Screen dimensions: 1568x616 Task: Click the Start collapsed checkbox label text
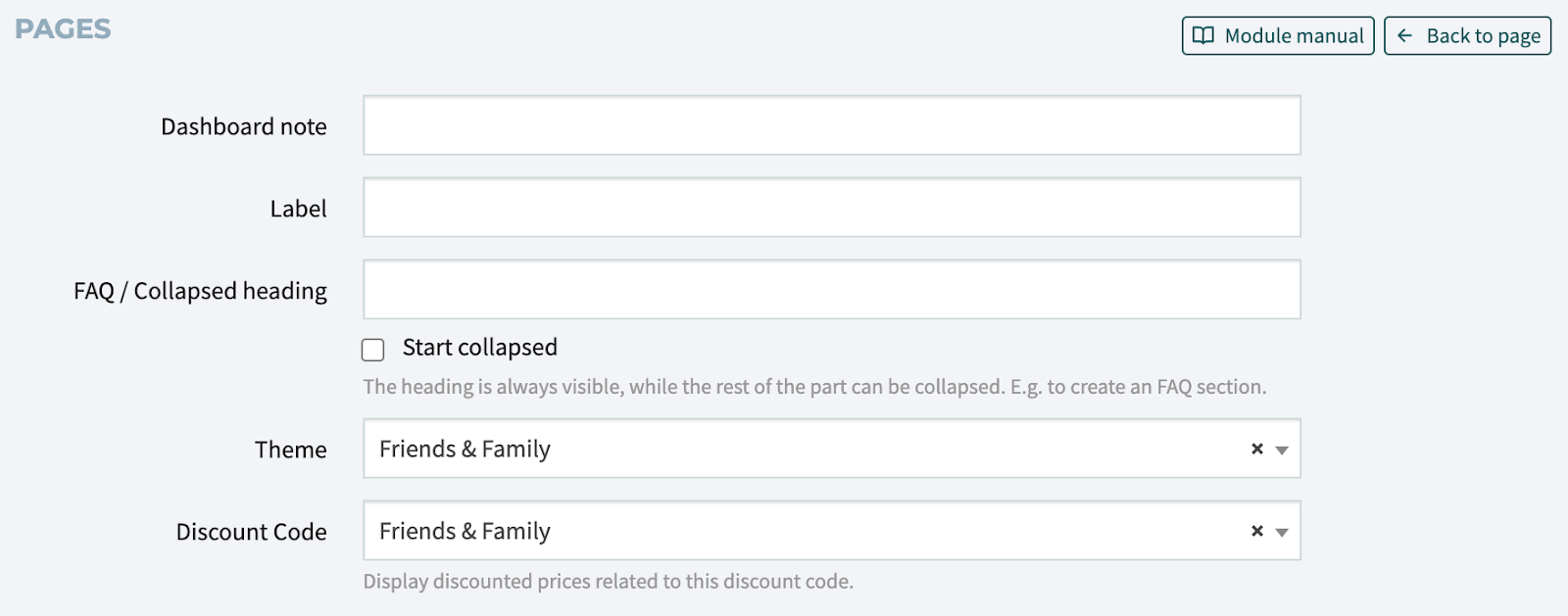pyautogui.click(x=479, y=348)
